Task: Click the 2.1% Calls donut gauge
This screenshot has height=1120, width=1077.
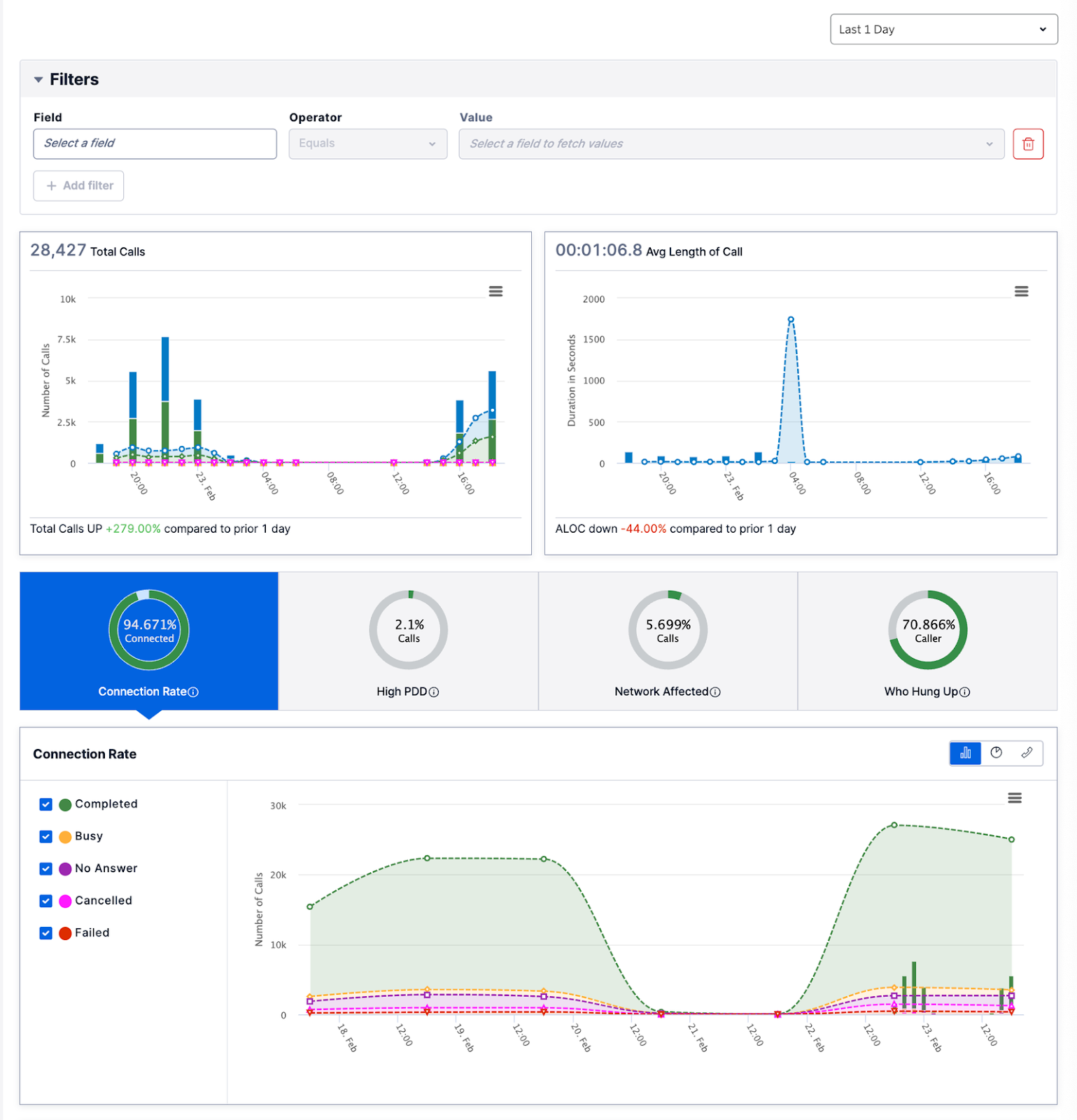Action: pos(409,630)
